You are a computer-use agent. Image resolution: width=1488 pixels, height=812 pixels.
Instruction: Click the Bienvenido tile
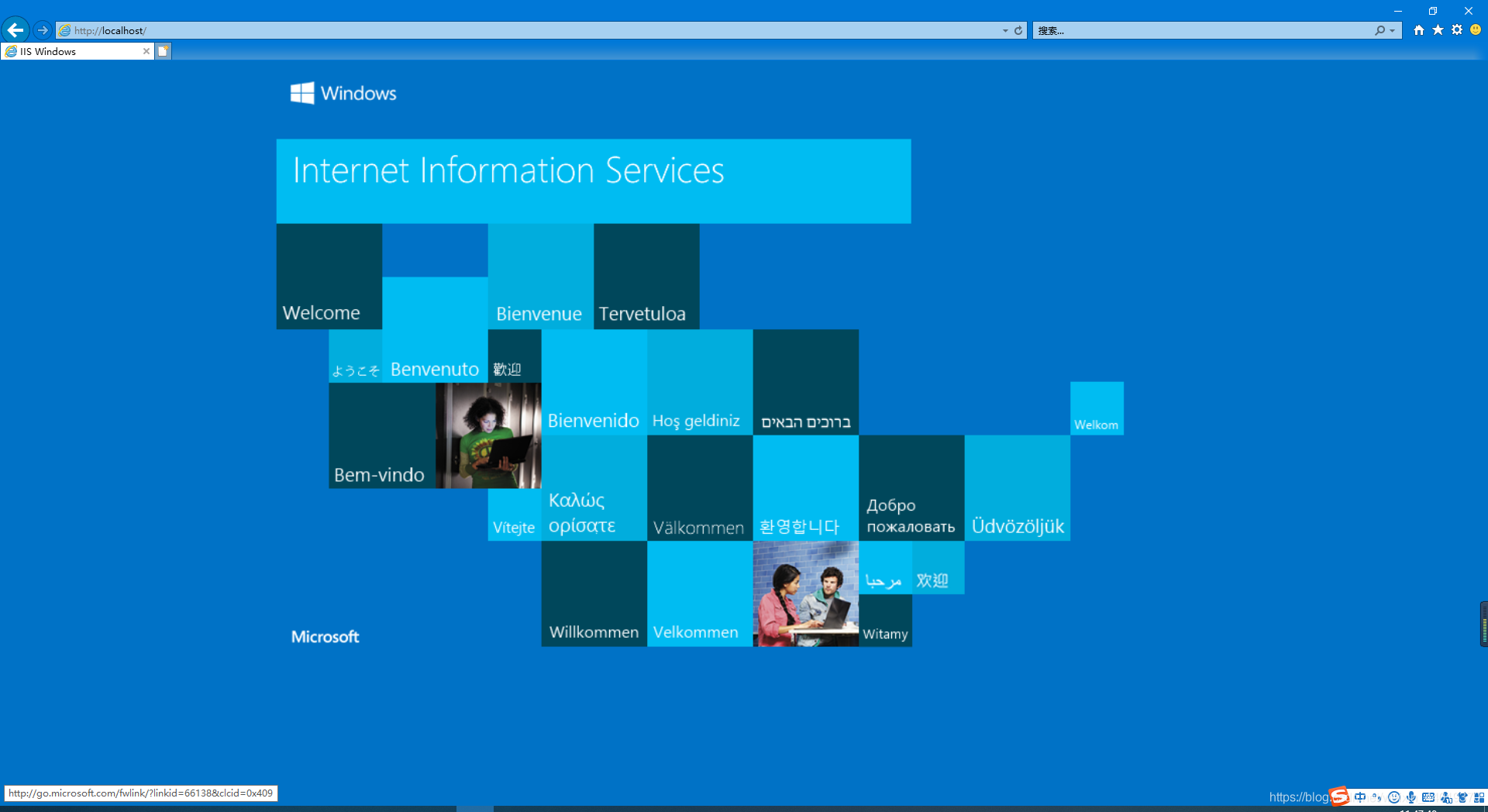[594, 383]
